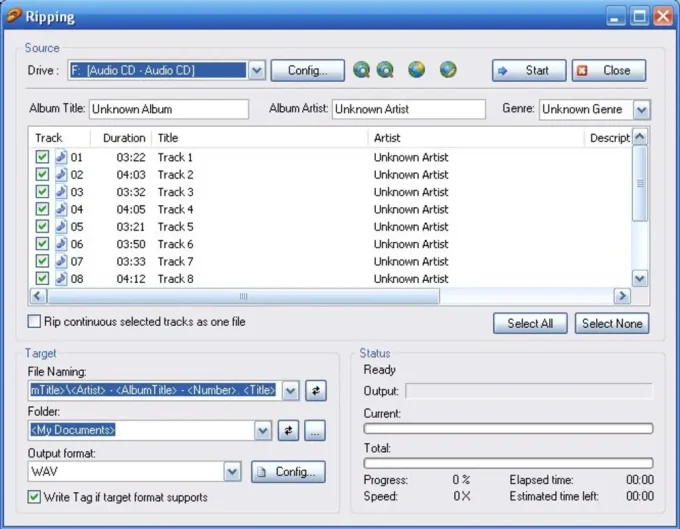Toggle Write Tag if target format supports
This screenshot has height=529, width=680.
coord(35,497)
